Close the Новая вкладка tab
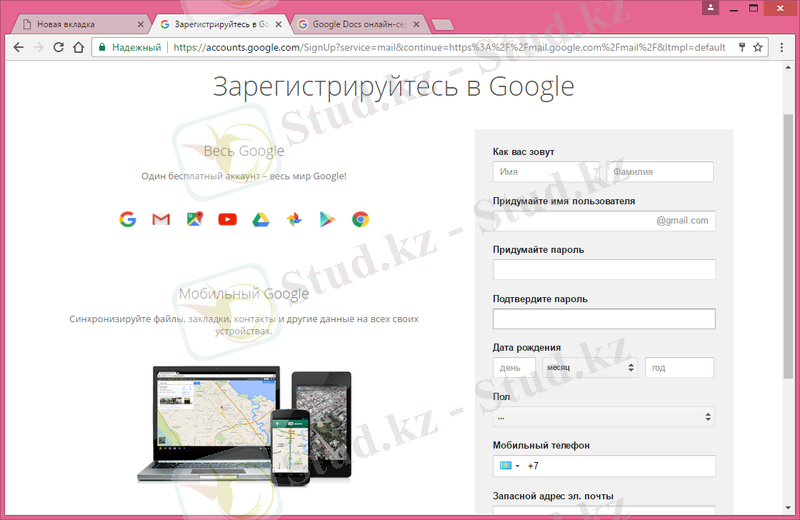The height and width of the screenshot is (520, 800). coord(141,24)
